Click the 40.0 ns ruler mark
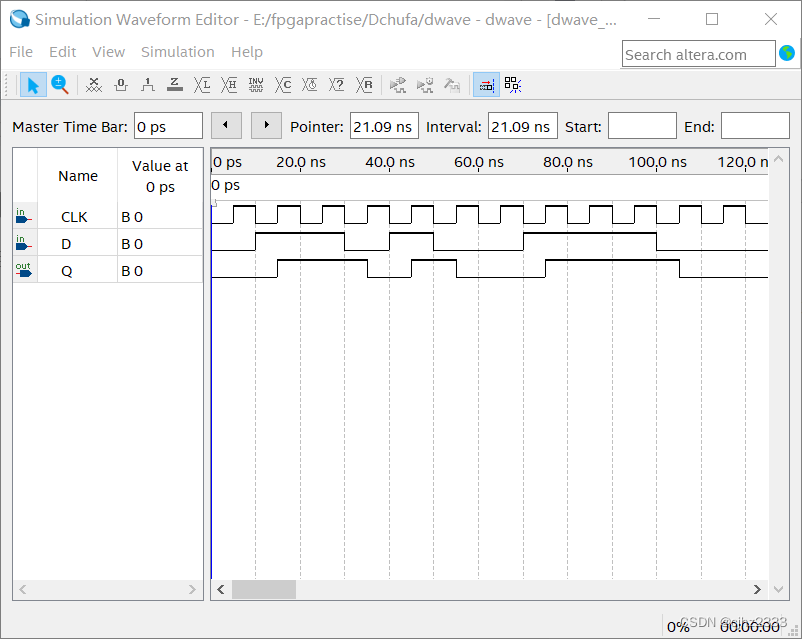802x639 pixels. 390,162
